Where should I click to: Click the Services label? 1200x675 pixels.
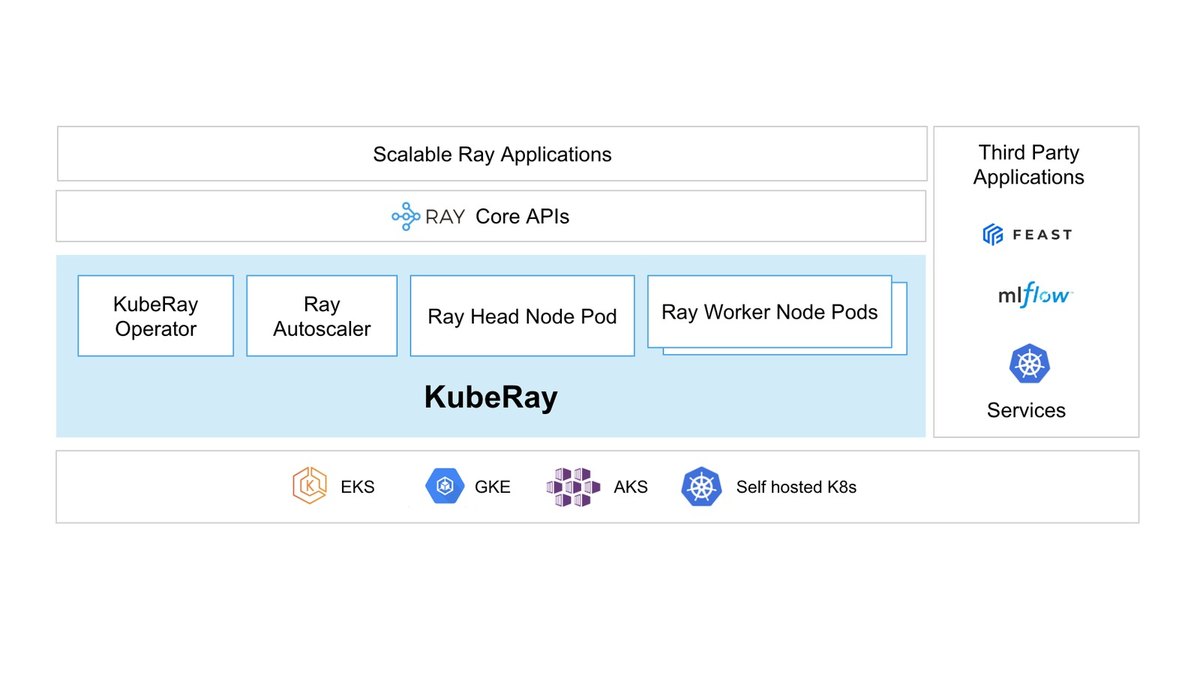click(x=1026, y=410)
